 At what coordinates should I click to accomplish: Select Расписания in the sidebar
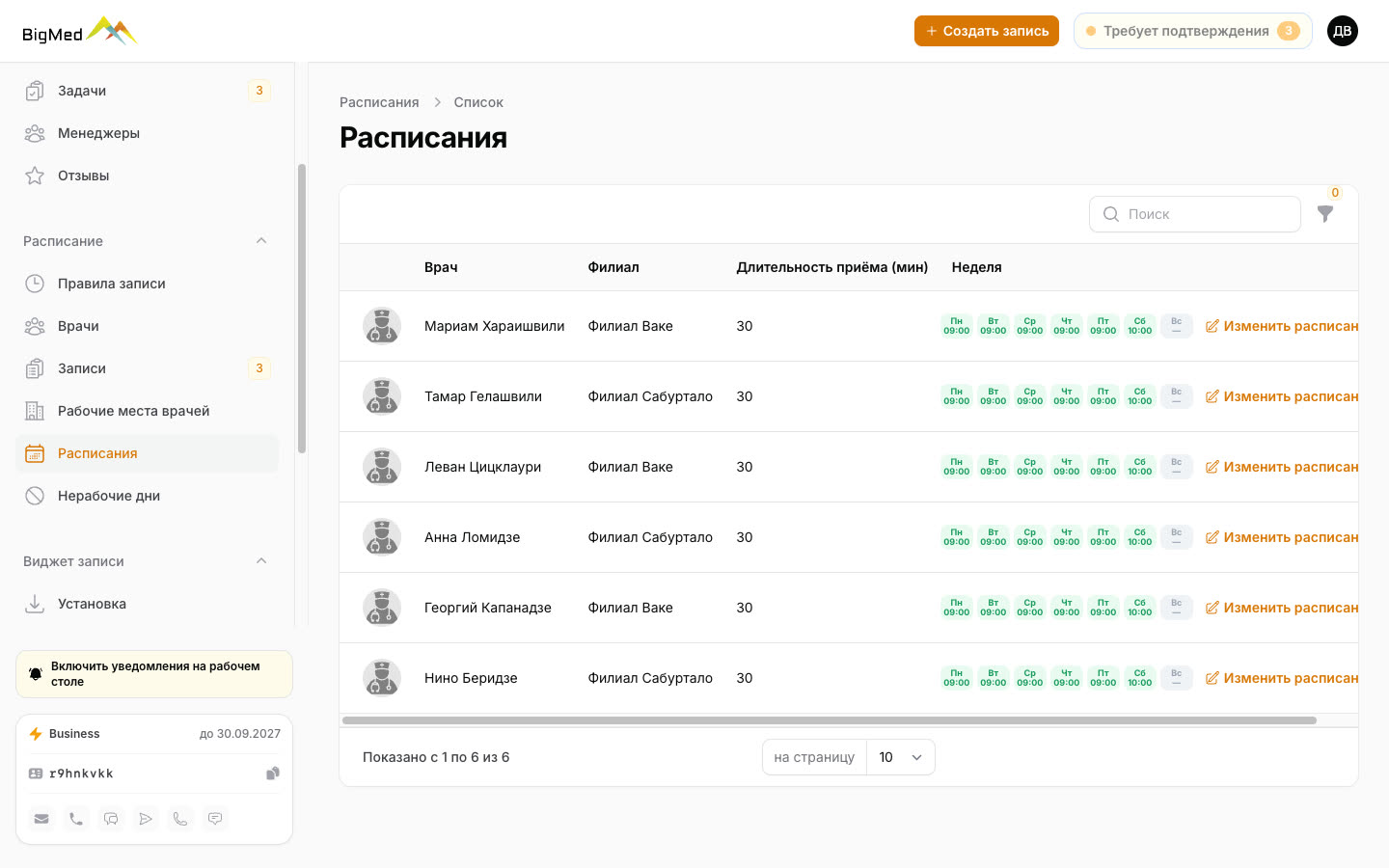click(147, 453)
